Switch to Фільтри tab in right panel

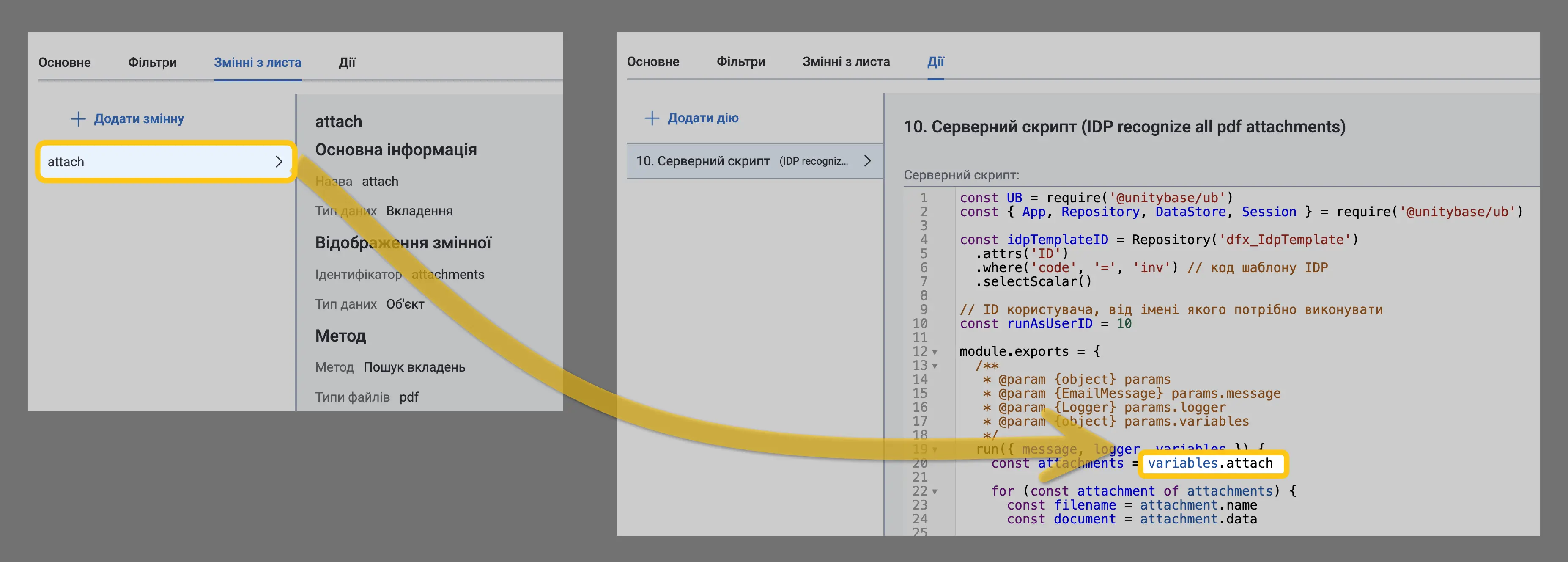pyautogui.click(x=741, y=61)
